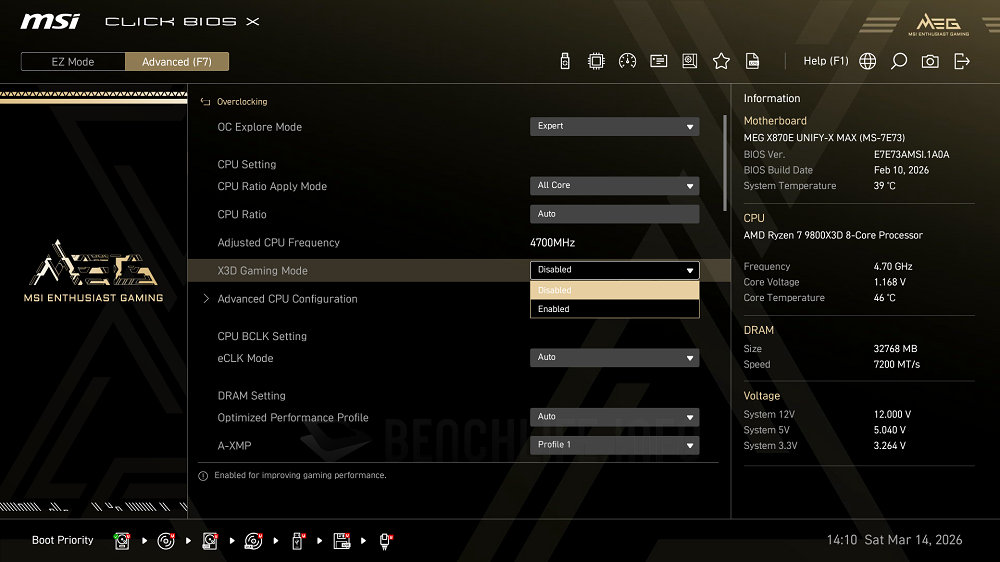Take a screenshot with the camera icon
Image resolution: width=1000 pixels, height=562 pixels.
coord(930,61)
